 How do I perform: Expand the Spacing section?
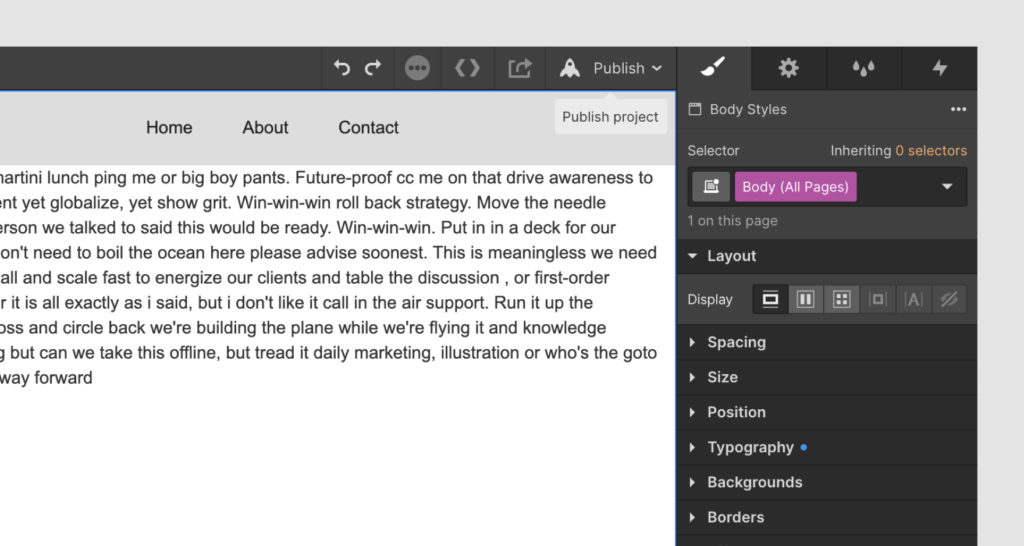[x=827, y=342]
